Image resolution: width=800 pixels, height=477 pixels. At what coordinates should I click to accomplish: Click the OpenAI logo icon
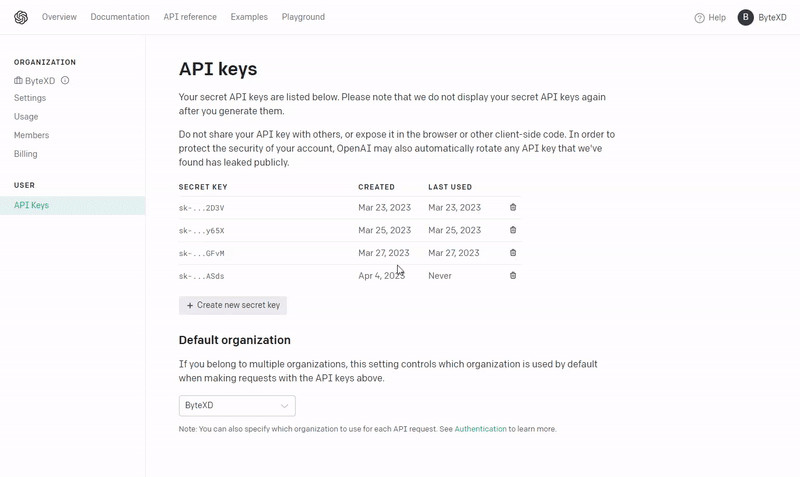pyautogui.click(x=21, y=17)
